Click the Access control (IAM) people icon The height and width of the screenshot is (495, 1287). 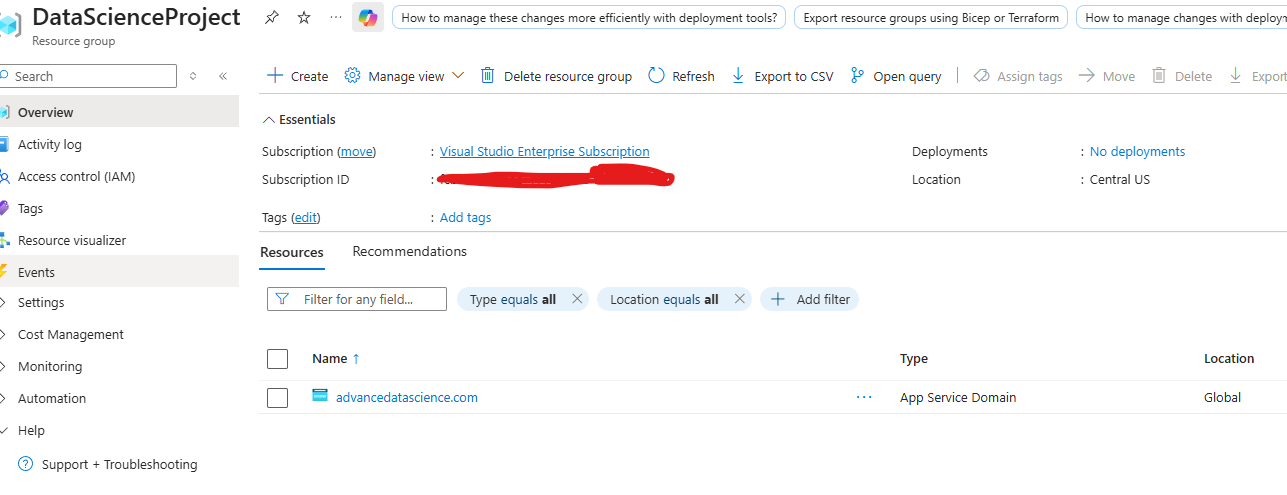pyautogui.click(x=4, y=177)
